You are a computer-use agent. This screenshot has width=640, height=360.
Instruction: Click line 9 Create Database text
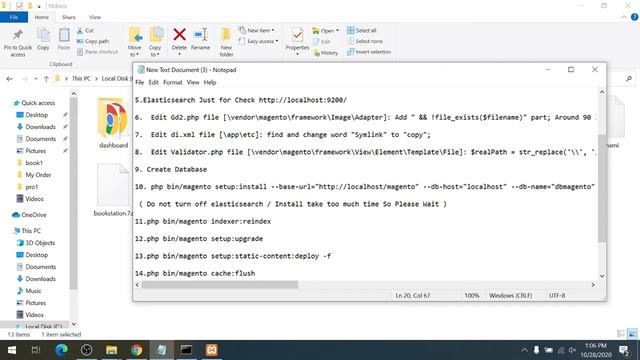click(171, 169)
